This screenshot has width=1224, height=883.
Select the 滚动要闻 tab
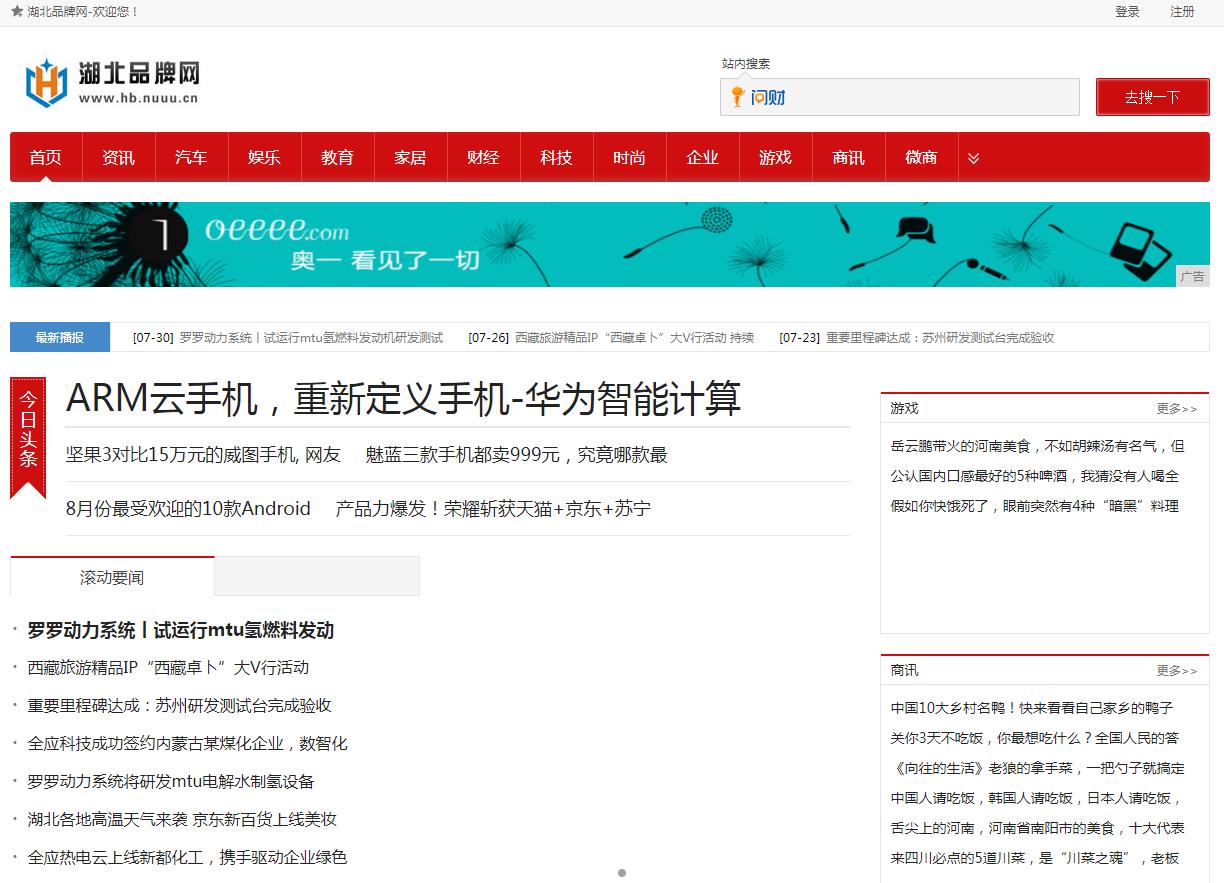point(112,577)
